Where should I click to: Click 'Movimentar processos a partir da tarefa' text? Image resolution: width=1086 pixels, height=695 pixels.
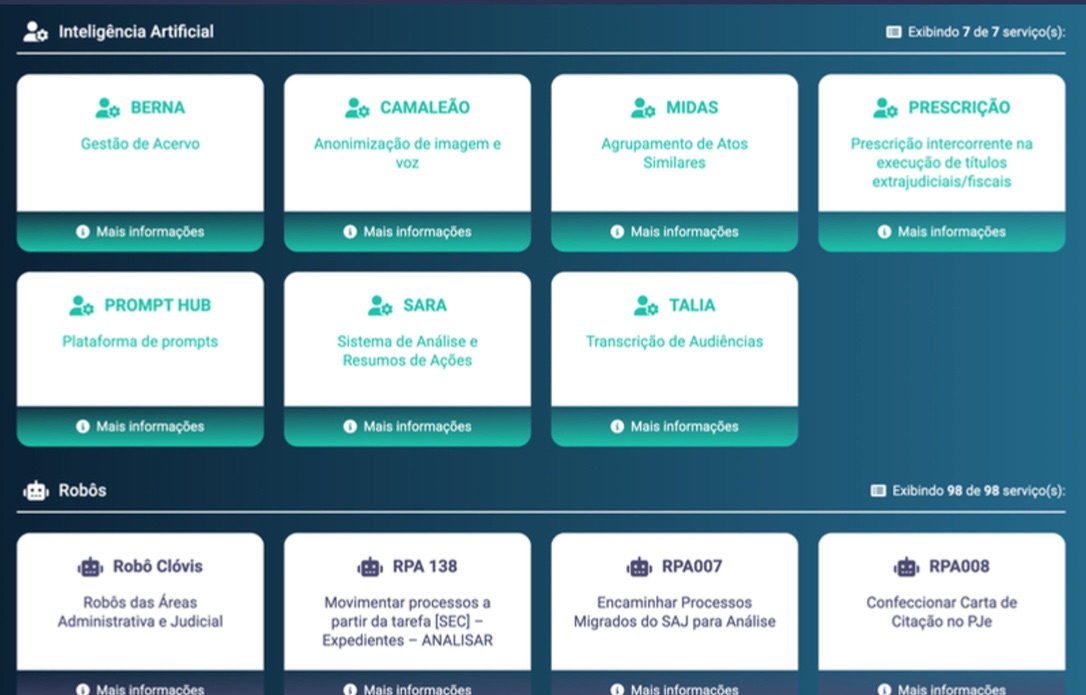(407, 622)
